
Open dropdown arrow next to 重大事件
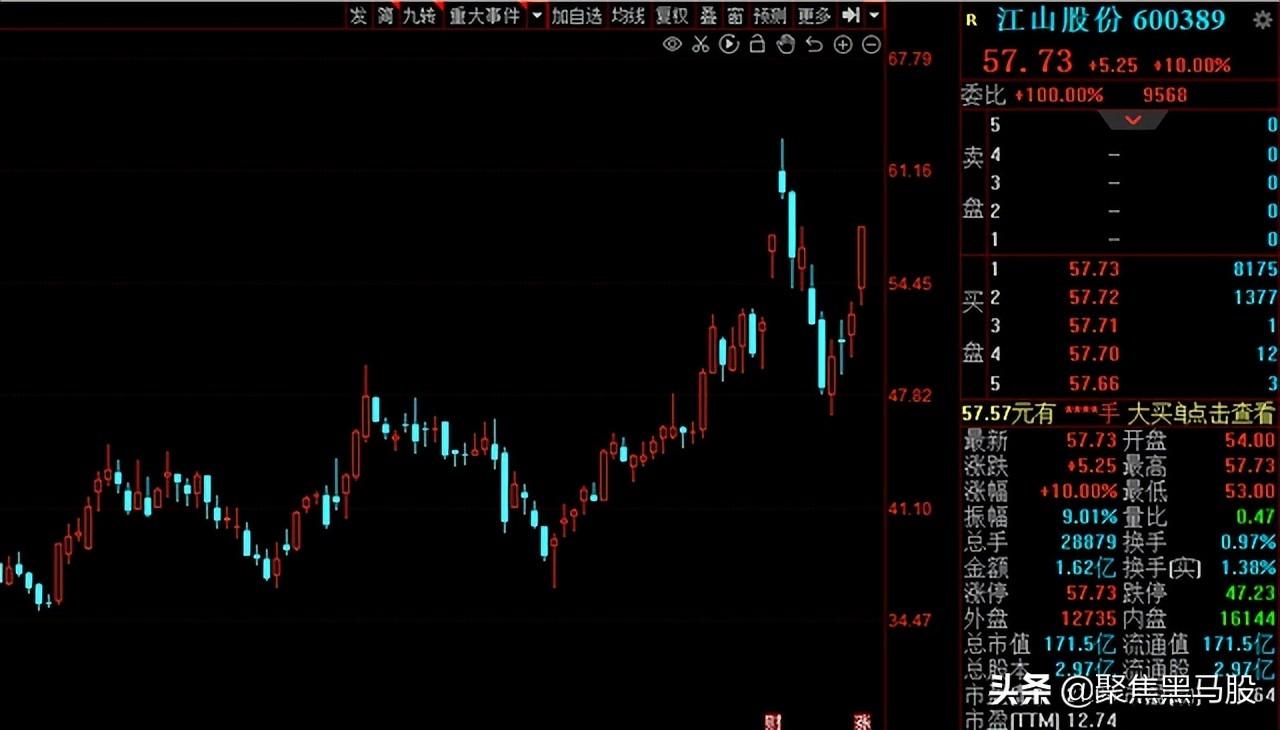coord(536,15)
